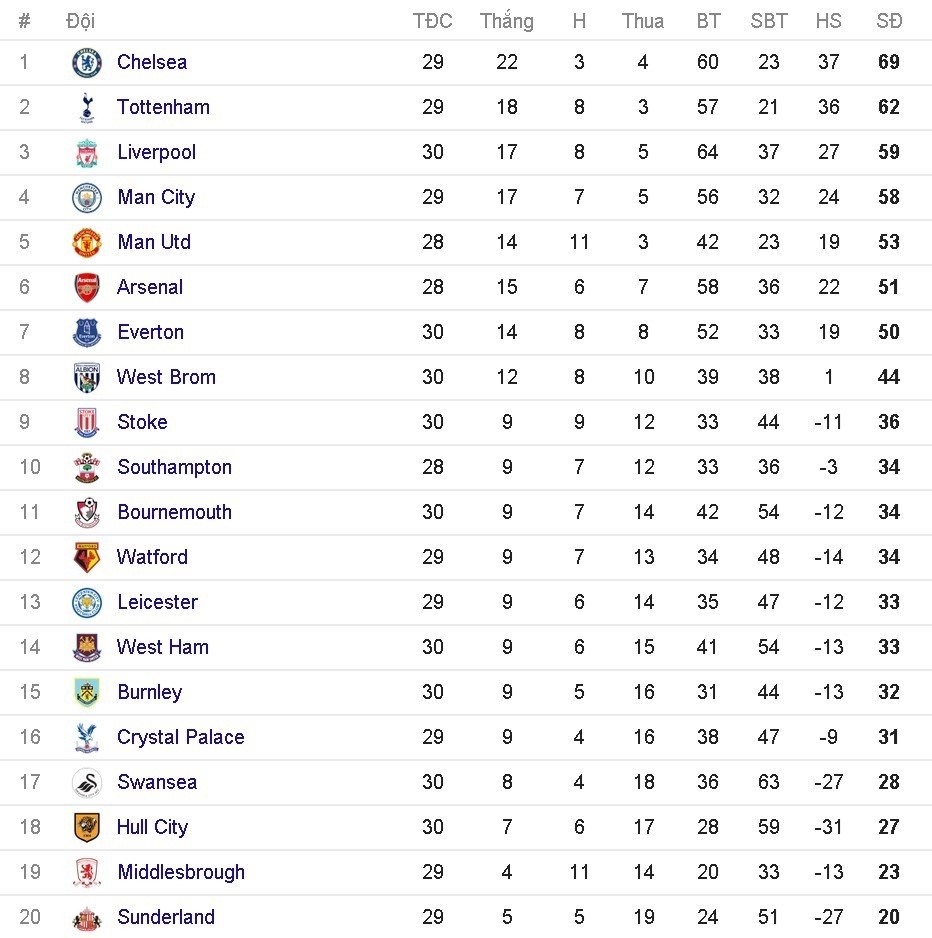Click the Man City crest icon

point(87,198)
